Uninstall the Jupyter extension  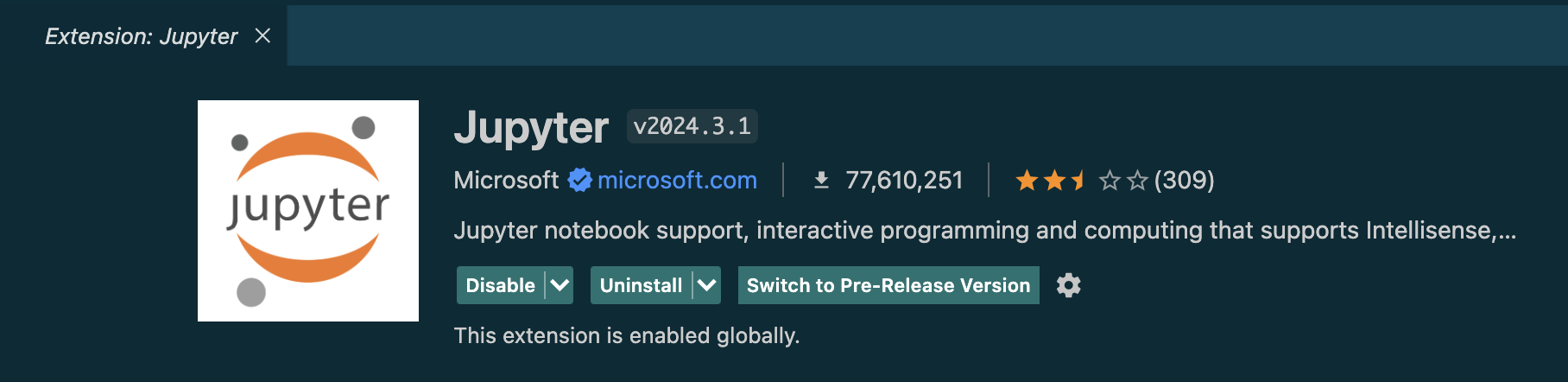642,285
